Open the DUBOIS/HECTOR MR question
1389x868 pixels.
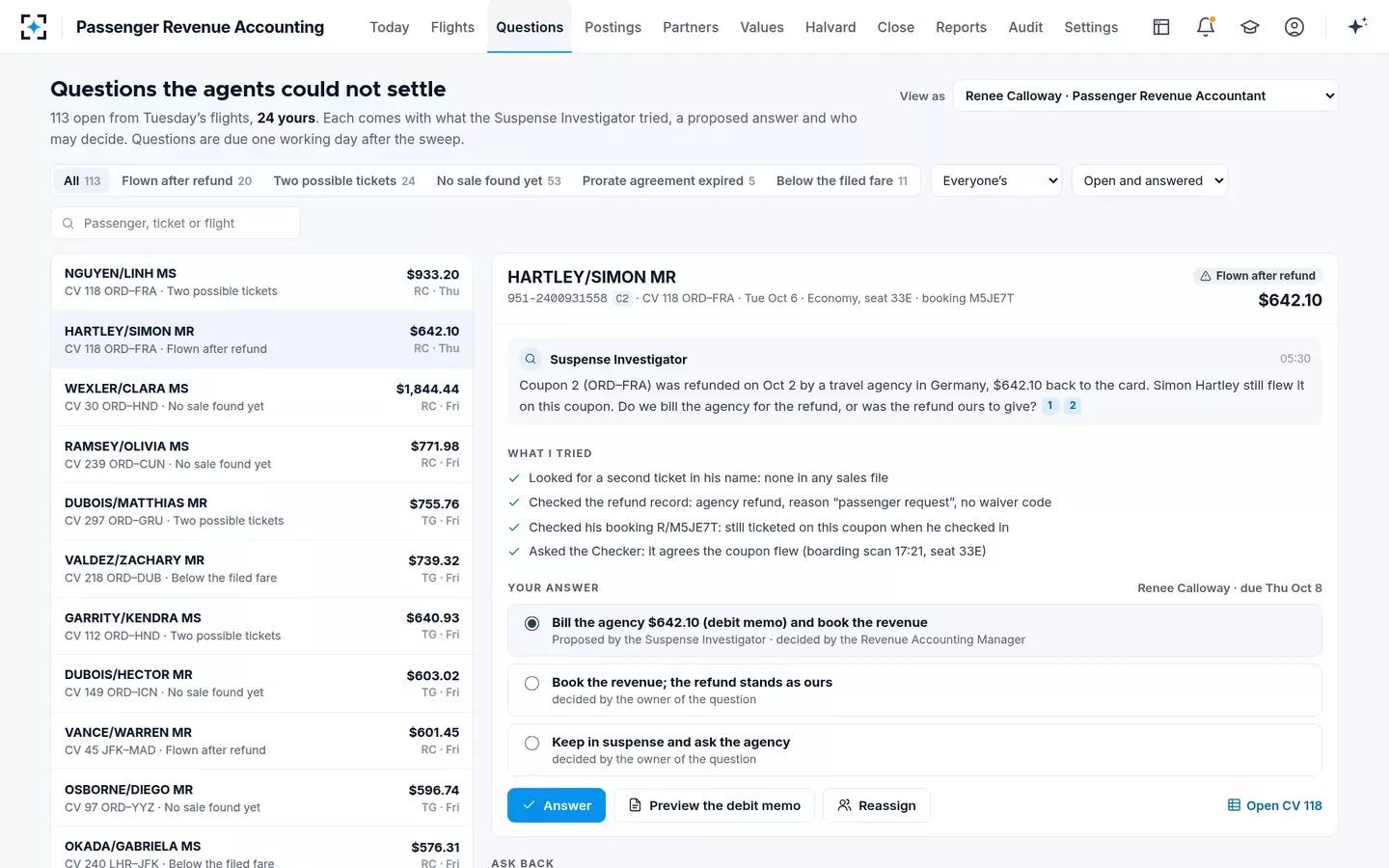[261, 684]
